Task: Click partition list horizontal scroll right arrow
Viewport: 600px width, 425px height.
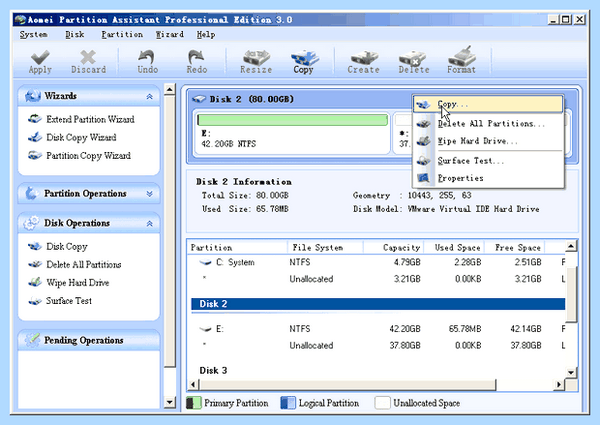Action: pyautogui.click(x=559, y=384)
